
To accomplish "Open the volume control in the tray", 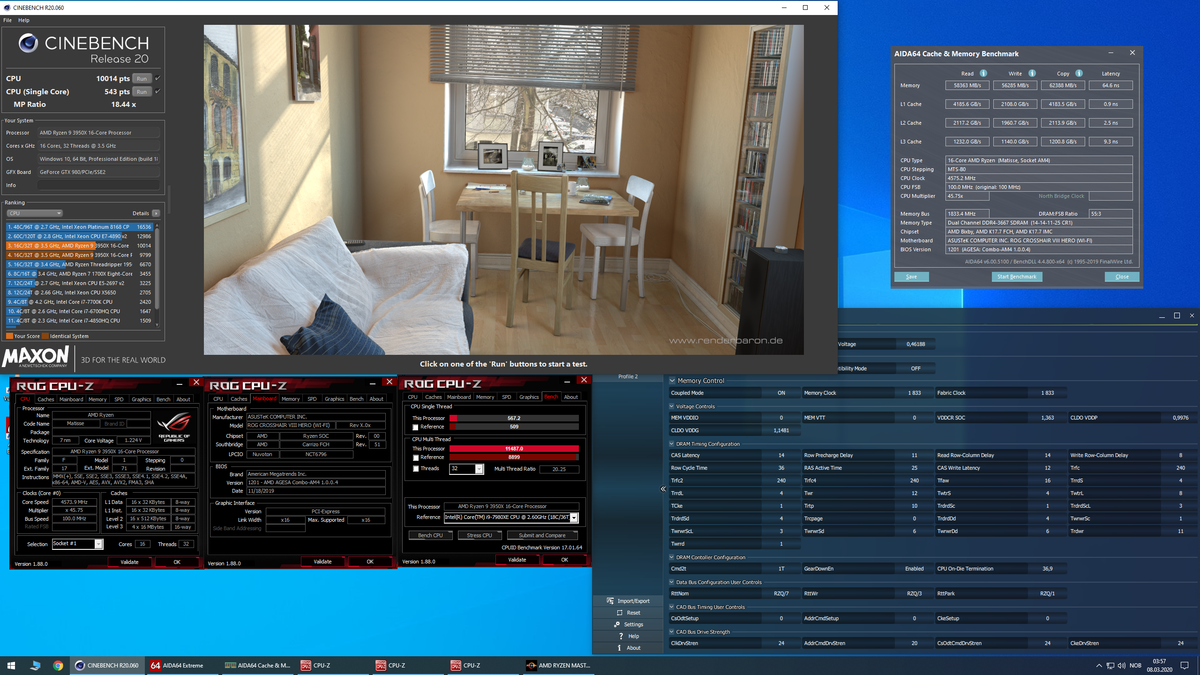I will [1124, 665].
